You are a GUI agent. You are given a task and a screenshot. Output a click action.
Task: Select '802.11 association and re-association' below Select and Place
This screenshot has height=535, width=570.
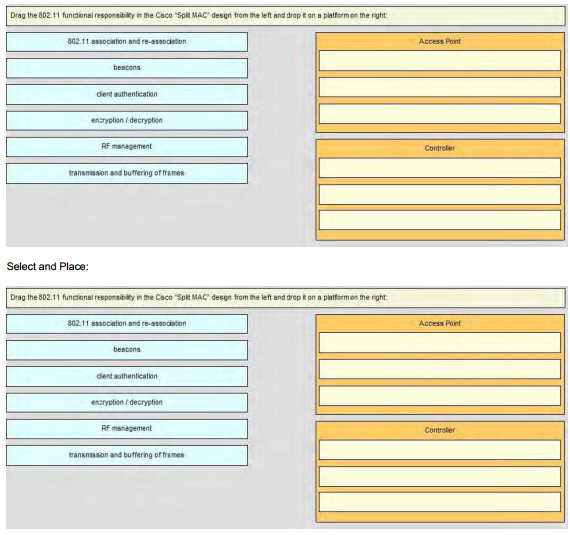127,324
